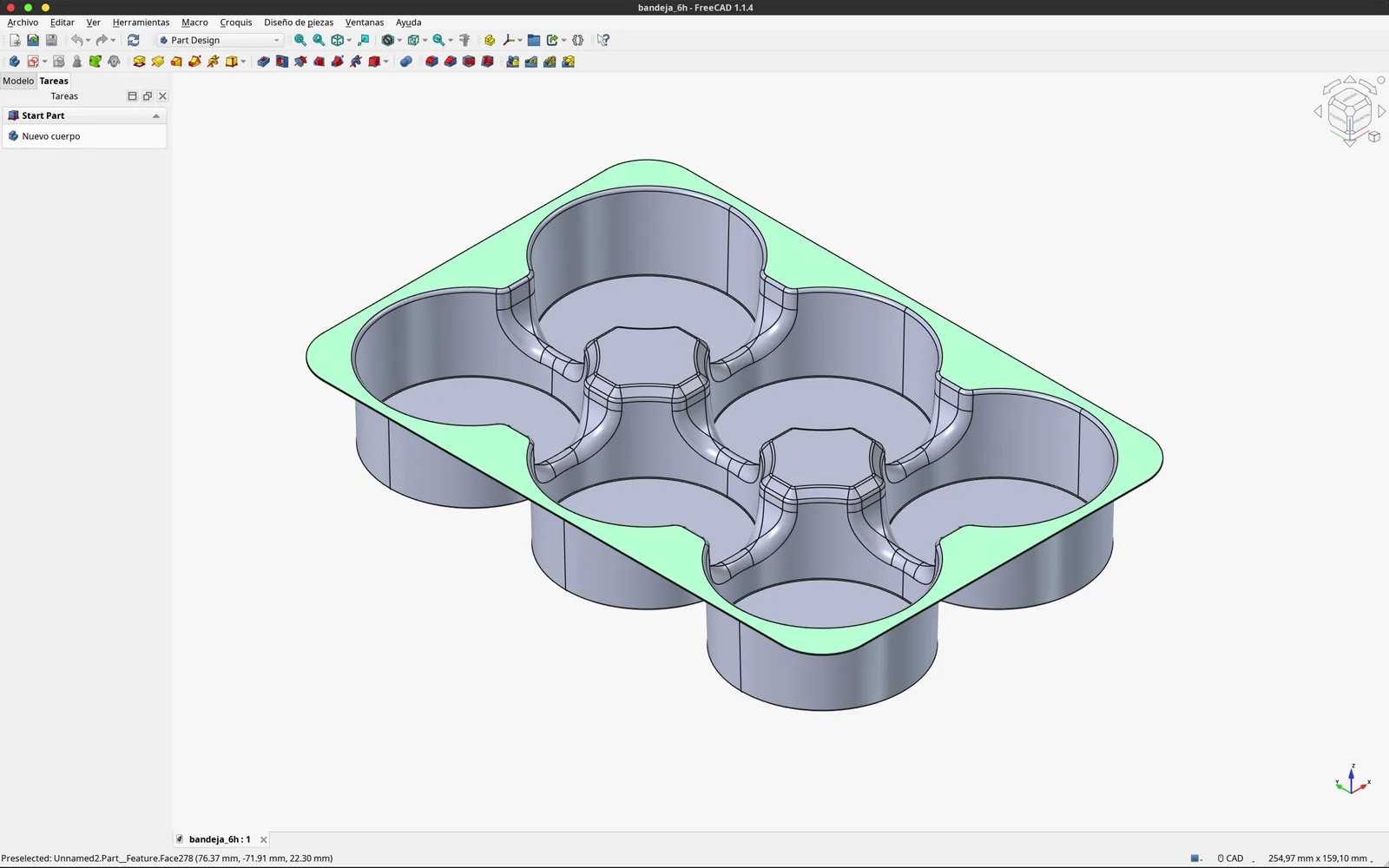Image resolution: width=1389 pixels, height=868 pixels.
Task: Open the additive primitive dropdown arrow
Action: coord(243,62)
